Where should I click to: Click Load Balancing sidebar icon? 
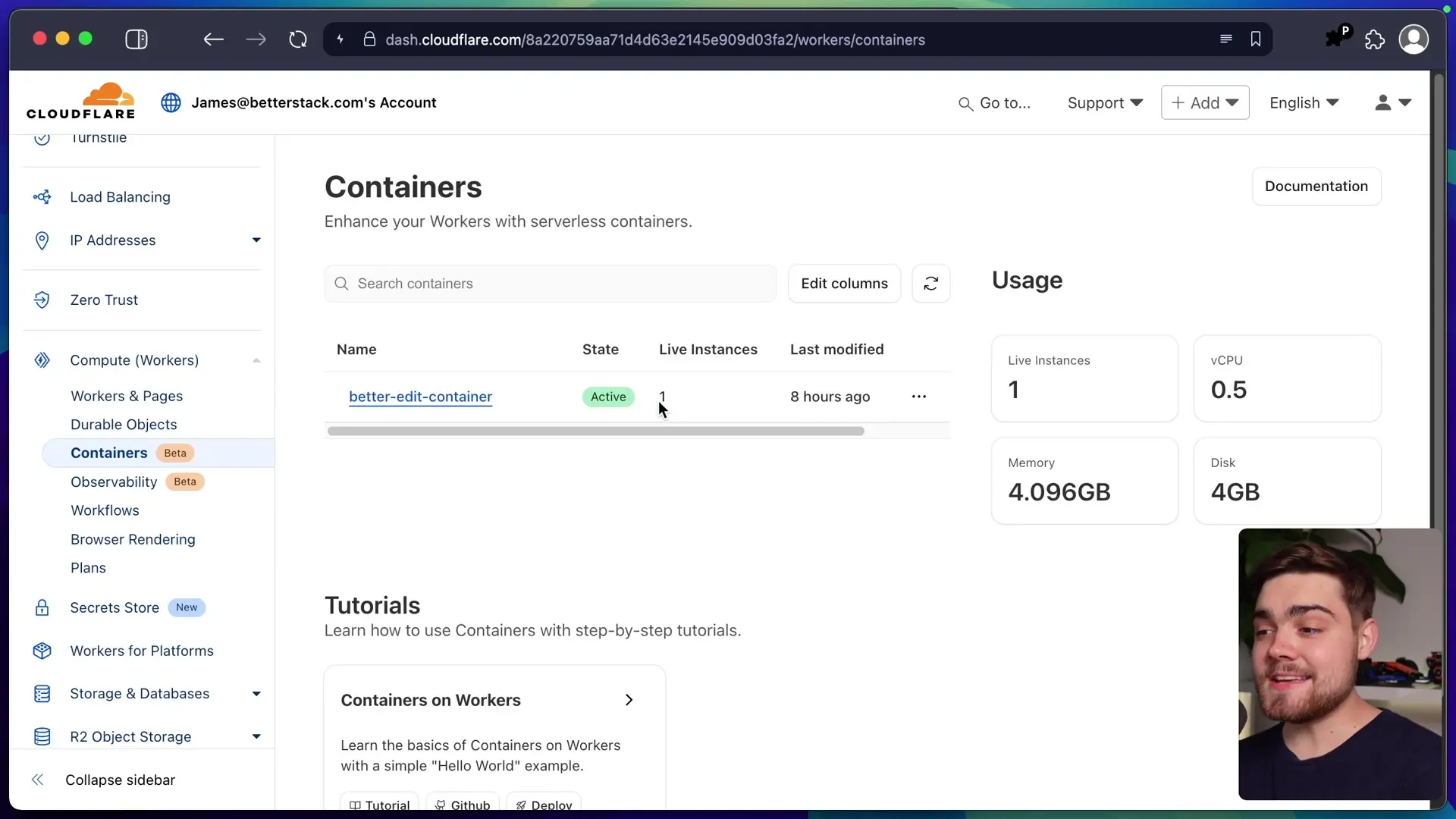(x=42, y=197)
